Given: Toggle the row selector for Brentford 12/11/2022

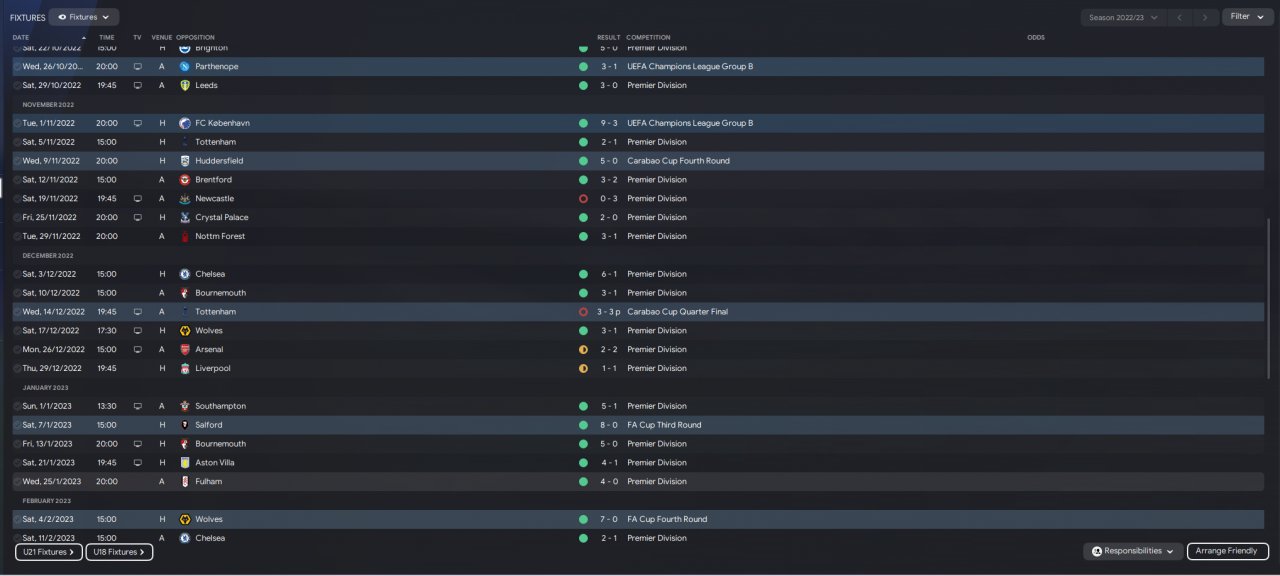Looking at the screenshot, I should 17,180.
